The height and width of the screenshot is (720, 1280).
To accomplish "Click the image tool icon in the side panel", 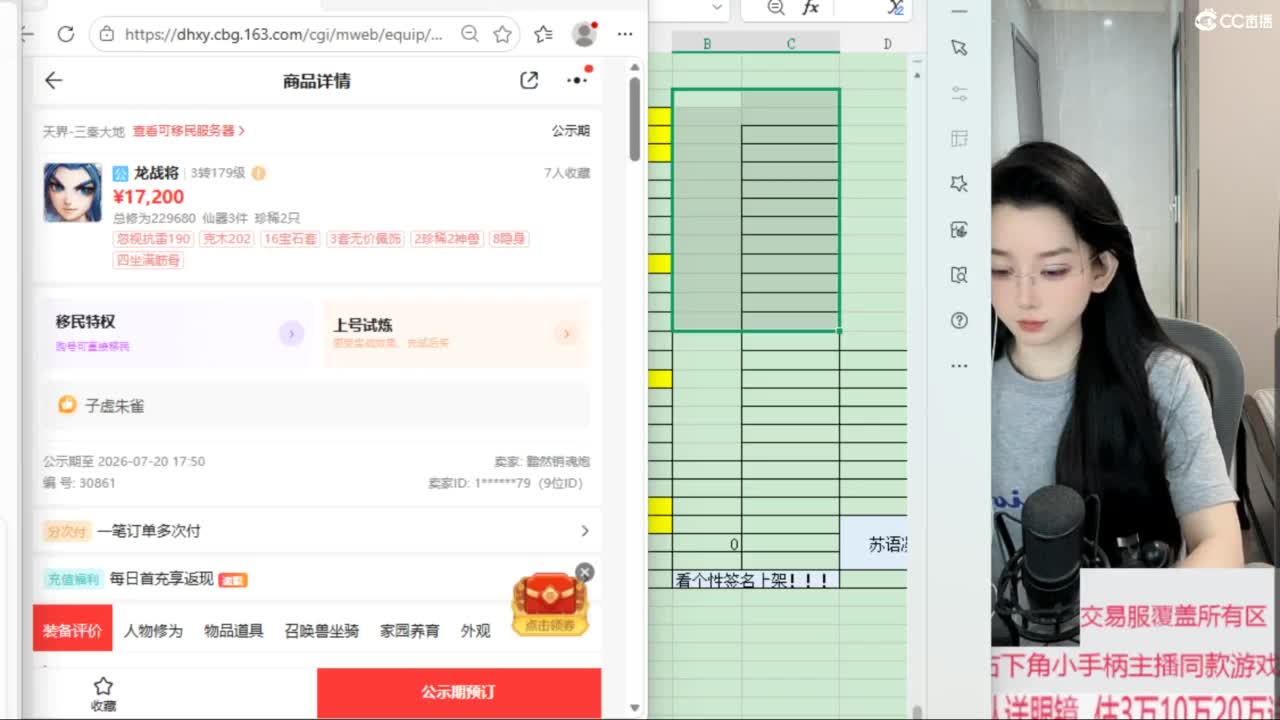I will pyautogui.click(x=959, y=230).
